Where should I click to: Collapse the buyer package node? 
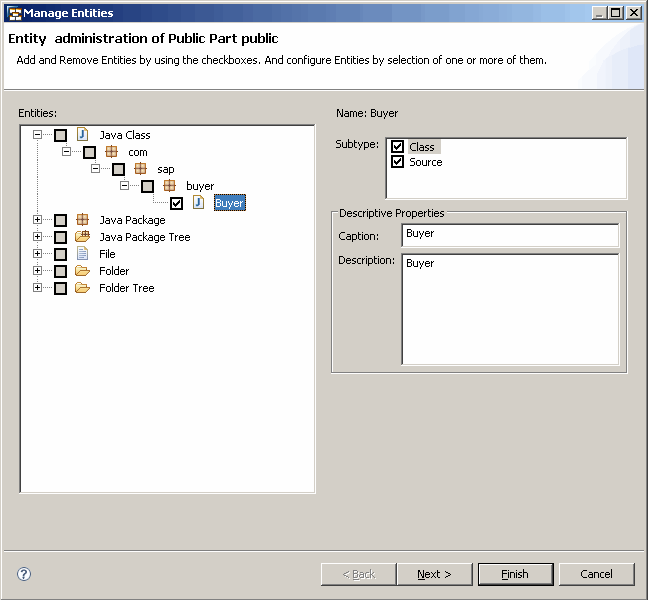(124, 186)
